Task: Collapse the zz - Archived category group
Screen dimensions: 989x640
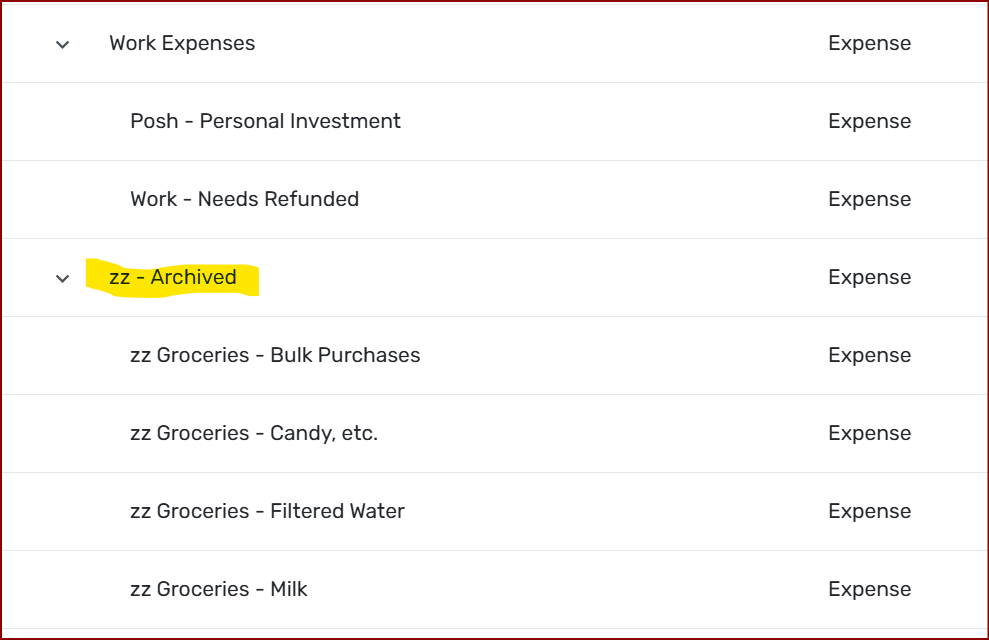Action: 62,278
